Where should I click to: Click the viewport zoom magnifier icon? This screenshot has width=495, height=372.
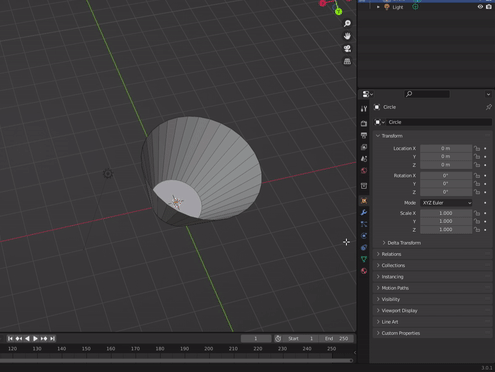(347, 23)
